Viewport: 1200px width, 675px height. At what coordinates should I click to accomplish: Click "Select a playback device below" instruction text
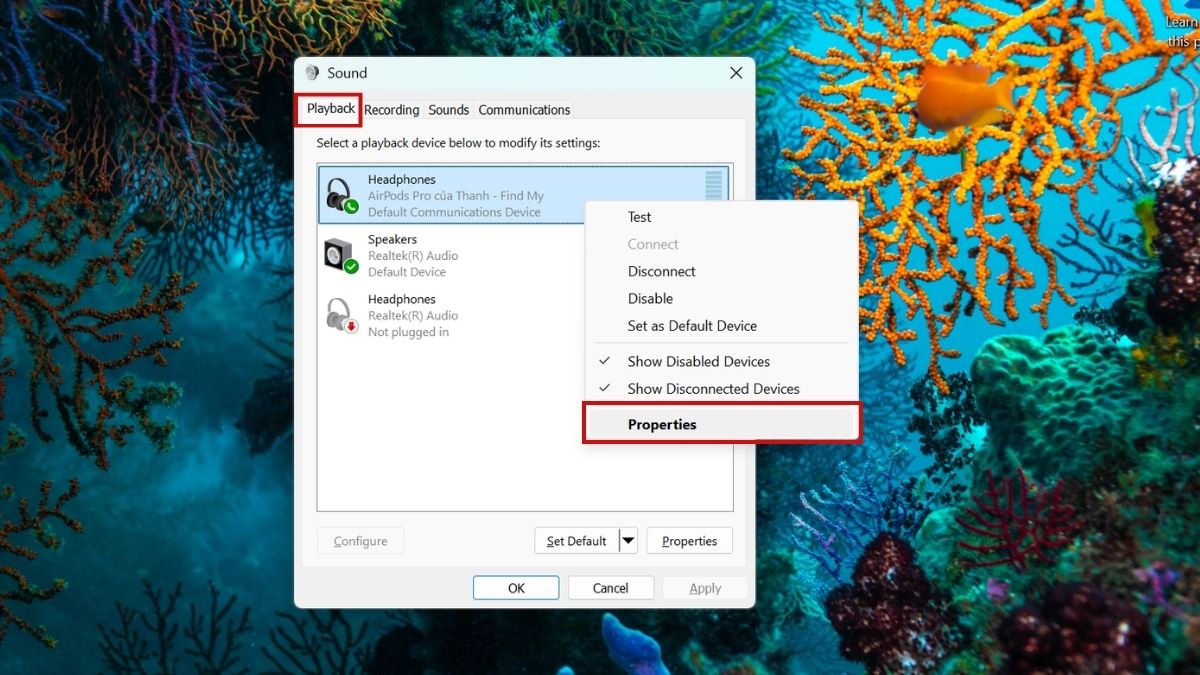(458, 143)
